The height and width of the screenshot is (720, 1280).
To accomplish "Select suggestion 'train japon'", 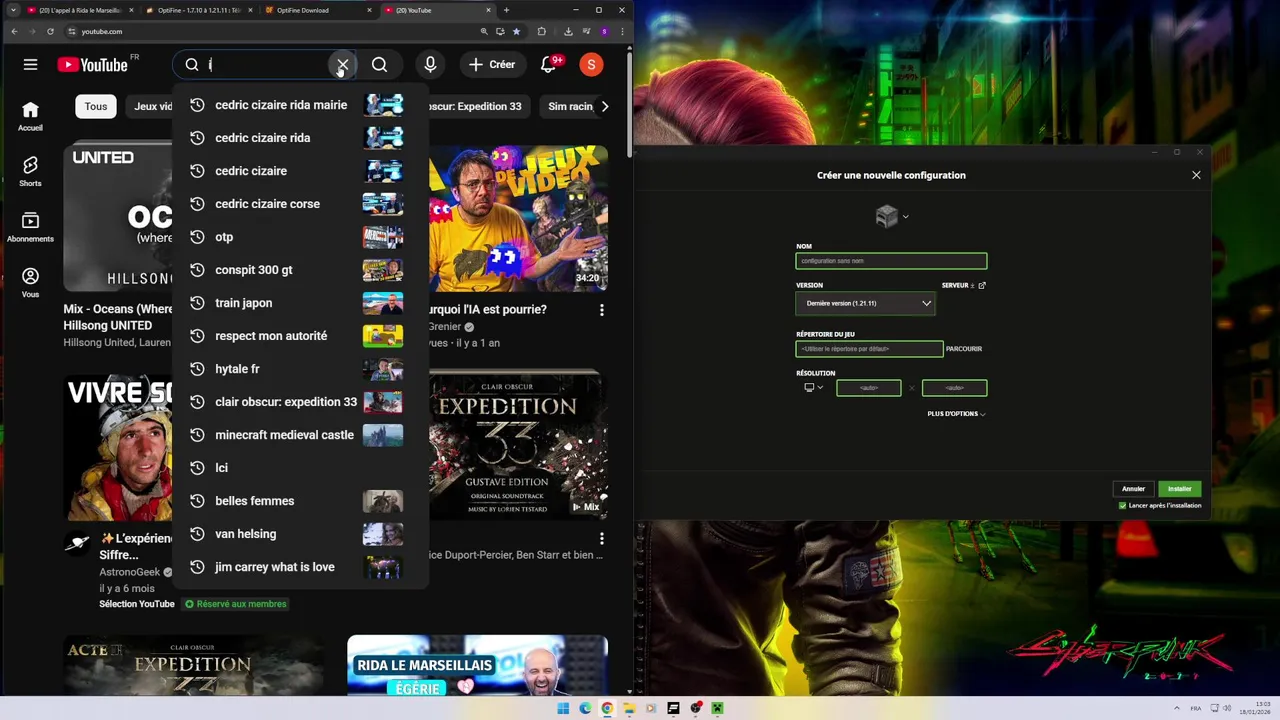I will point(300,303).
